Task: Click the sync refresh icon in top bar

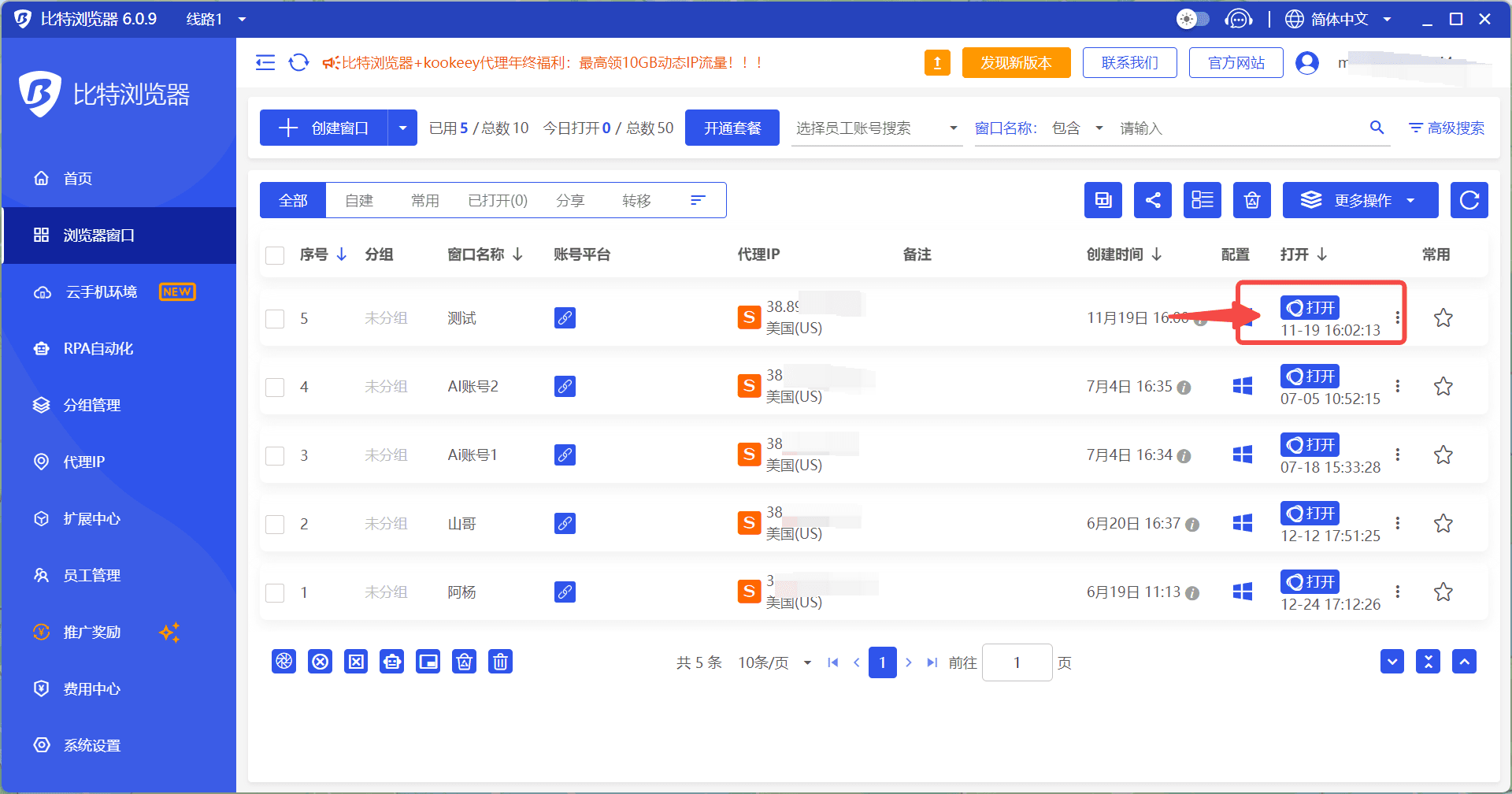Action: [298, 62]
